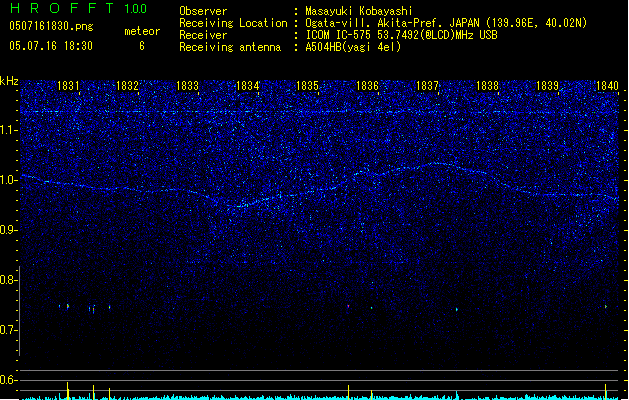
Task: Click the kHz axis unit label
Action: coord(9,81)
